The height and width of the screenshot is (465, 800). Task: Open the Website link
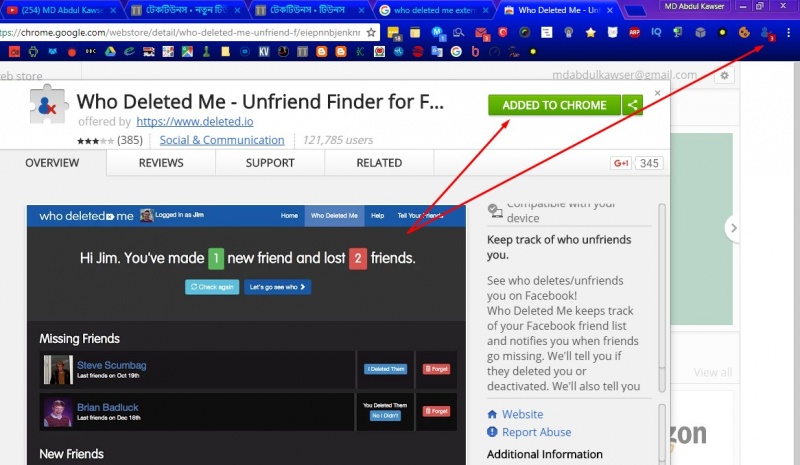522,414
